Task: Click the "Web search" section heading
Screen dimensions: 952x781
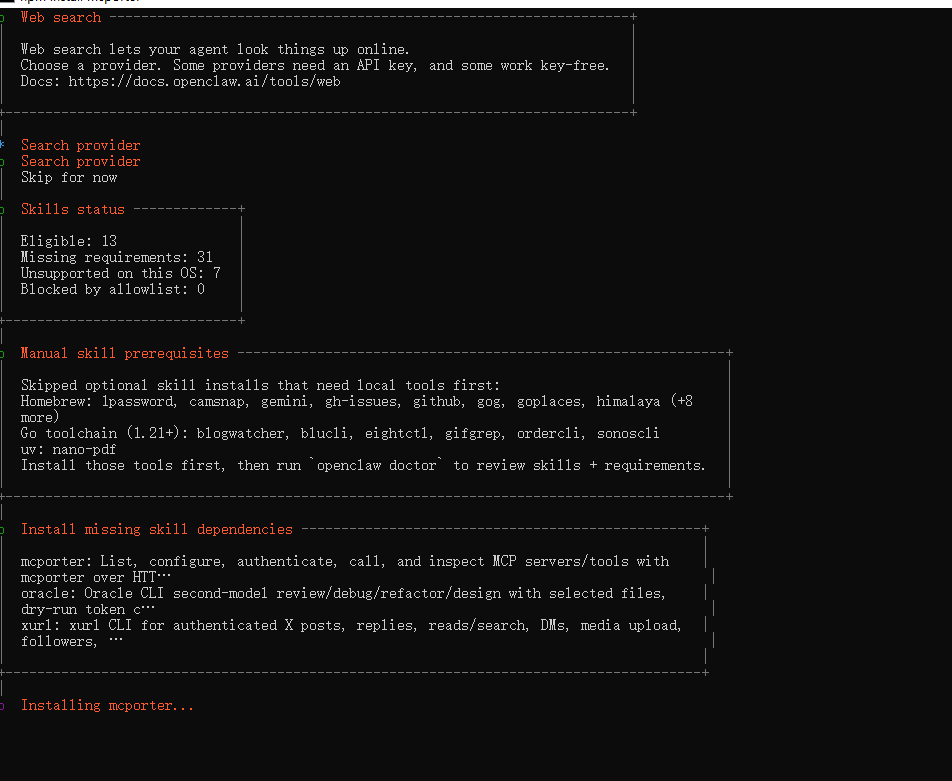Action: (x=61, y=18)
